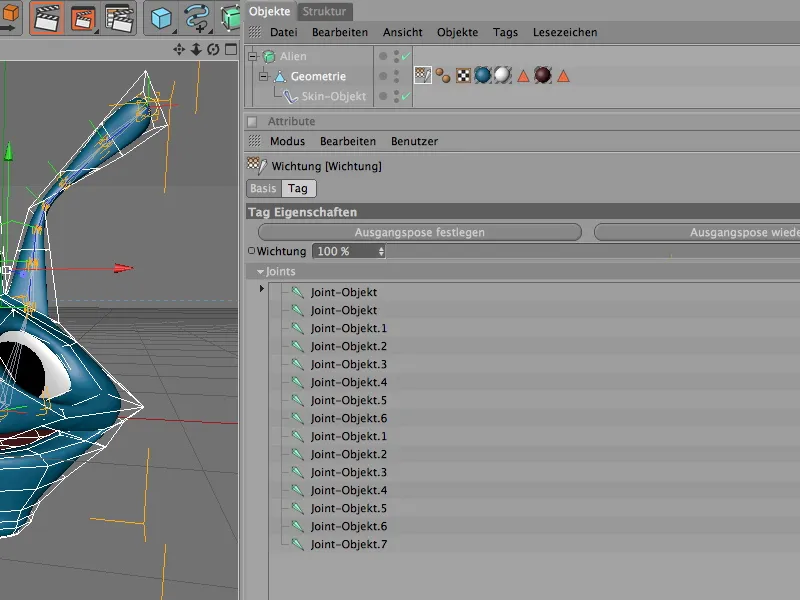
Task: Toggle Geometrie double-dot visibility column
Action: [x=396, y=76]
